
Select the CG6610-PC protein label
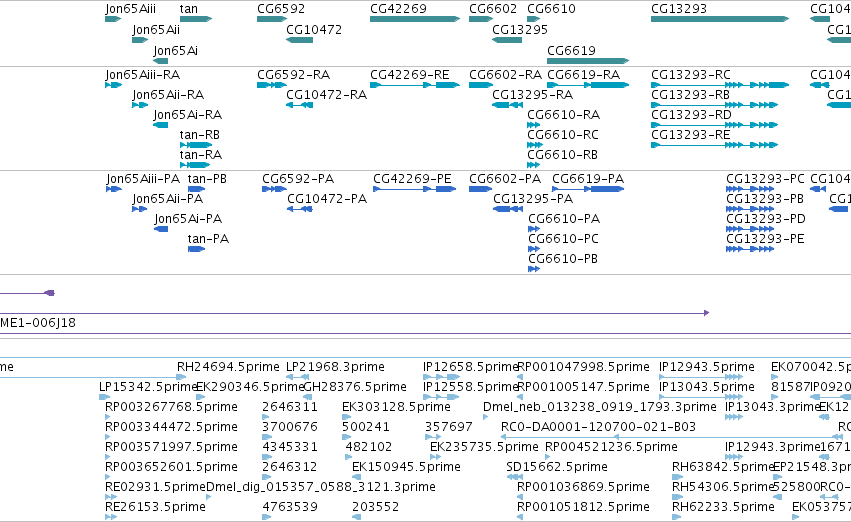coord(563,239)
